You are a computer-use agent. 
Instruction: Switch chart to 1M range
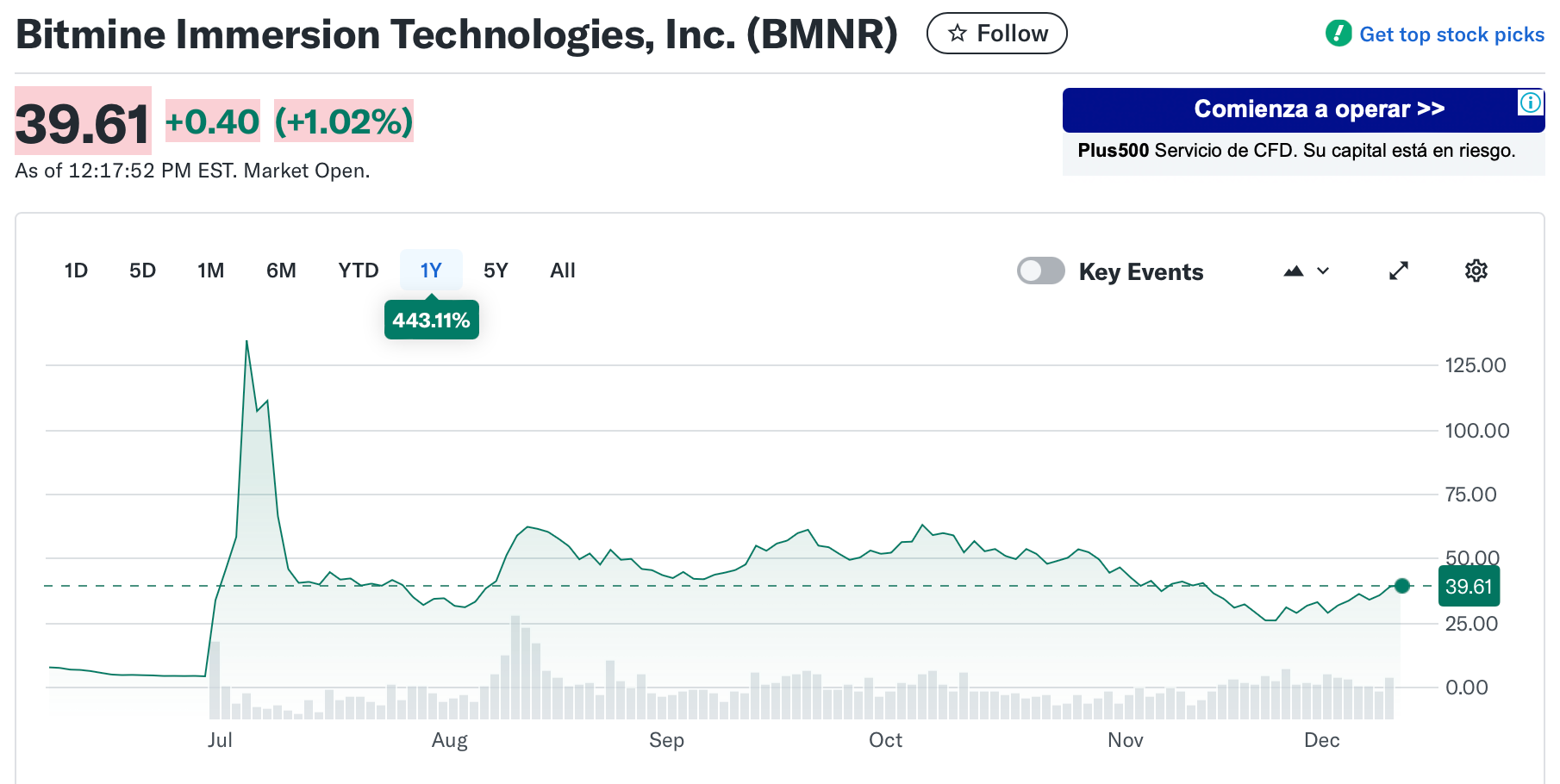[210, 271]
